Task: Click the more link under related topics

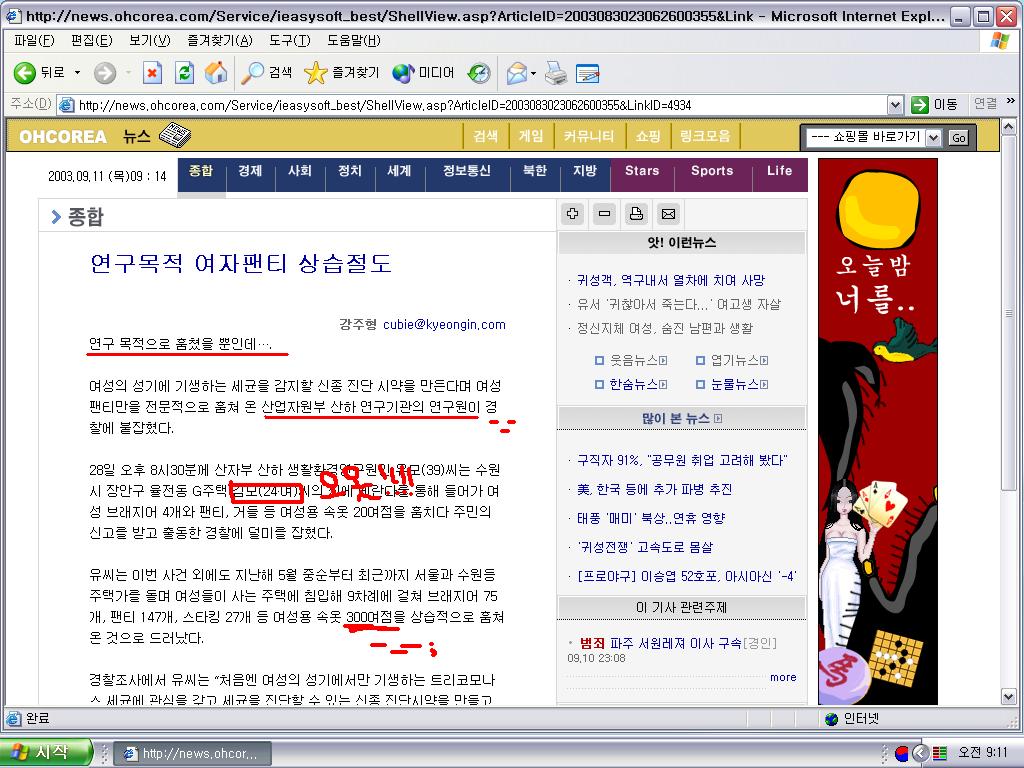Action: 783,677
